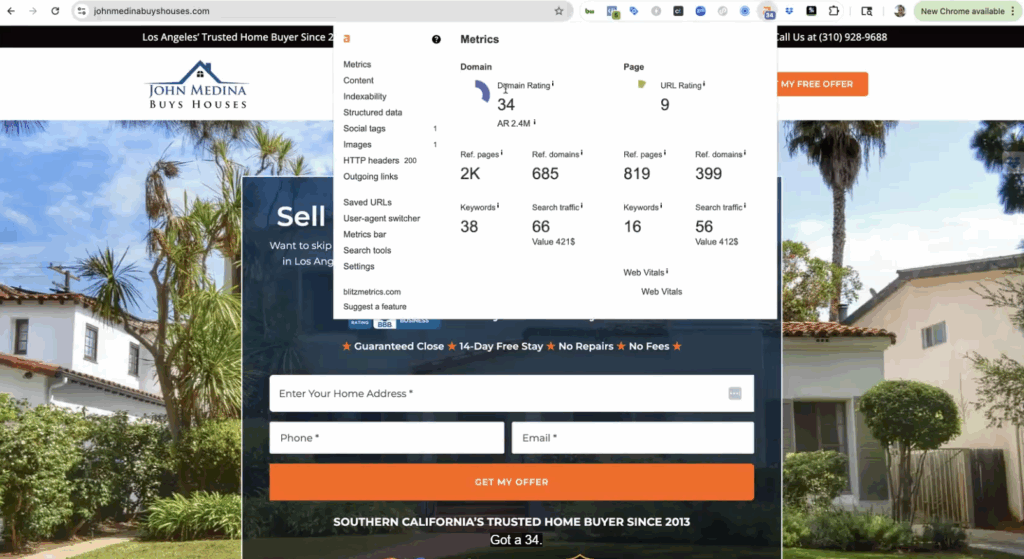Open HTTP headers report

pos(371,161)
